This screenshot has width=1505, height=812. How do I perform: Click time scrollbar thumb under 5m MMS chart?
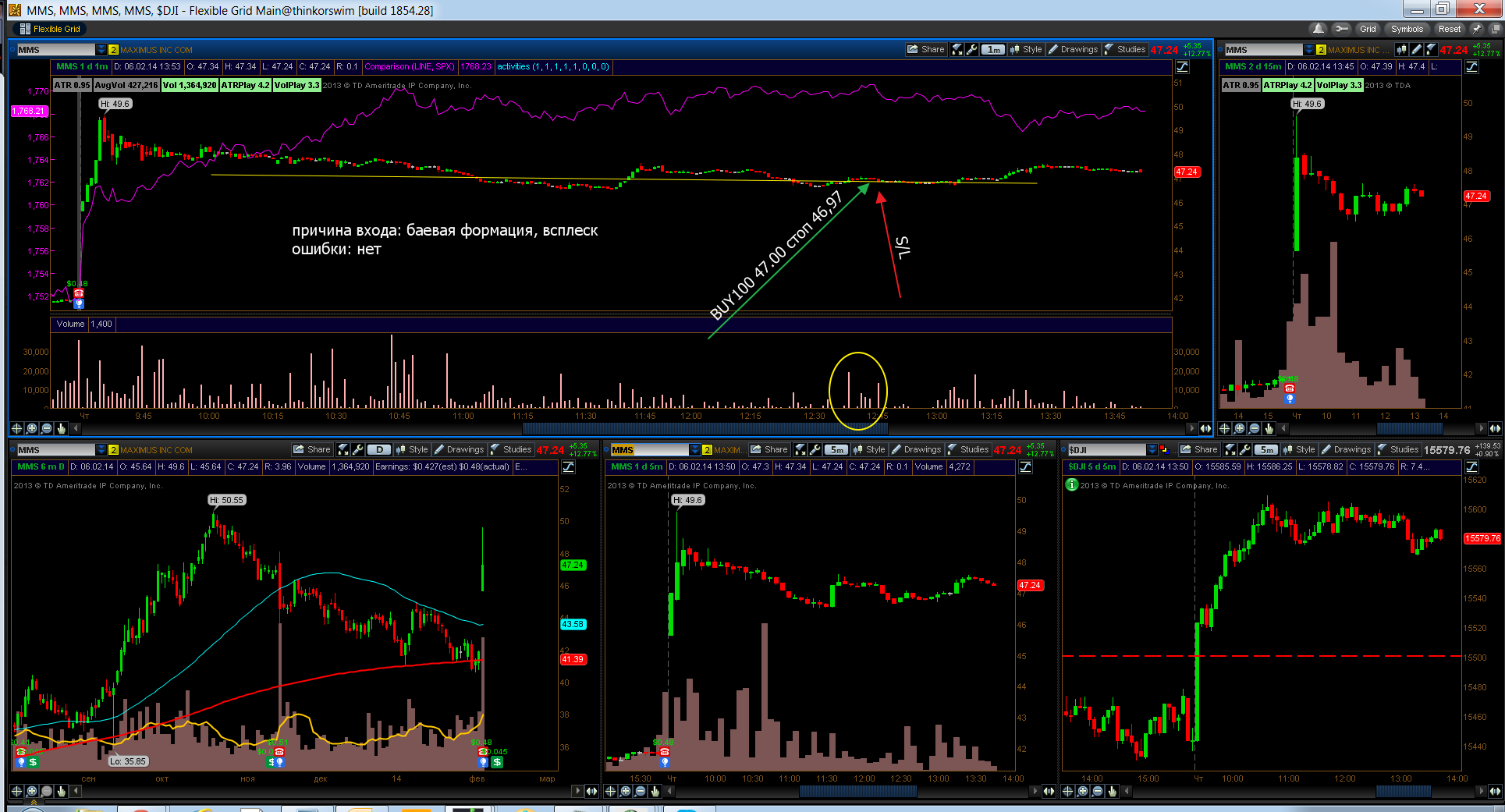point(857,791)
